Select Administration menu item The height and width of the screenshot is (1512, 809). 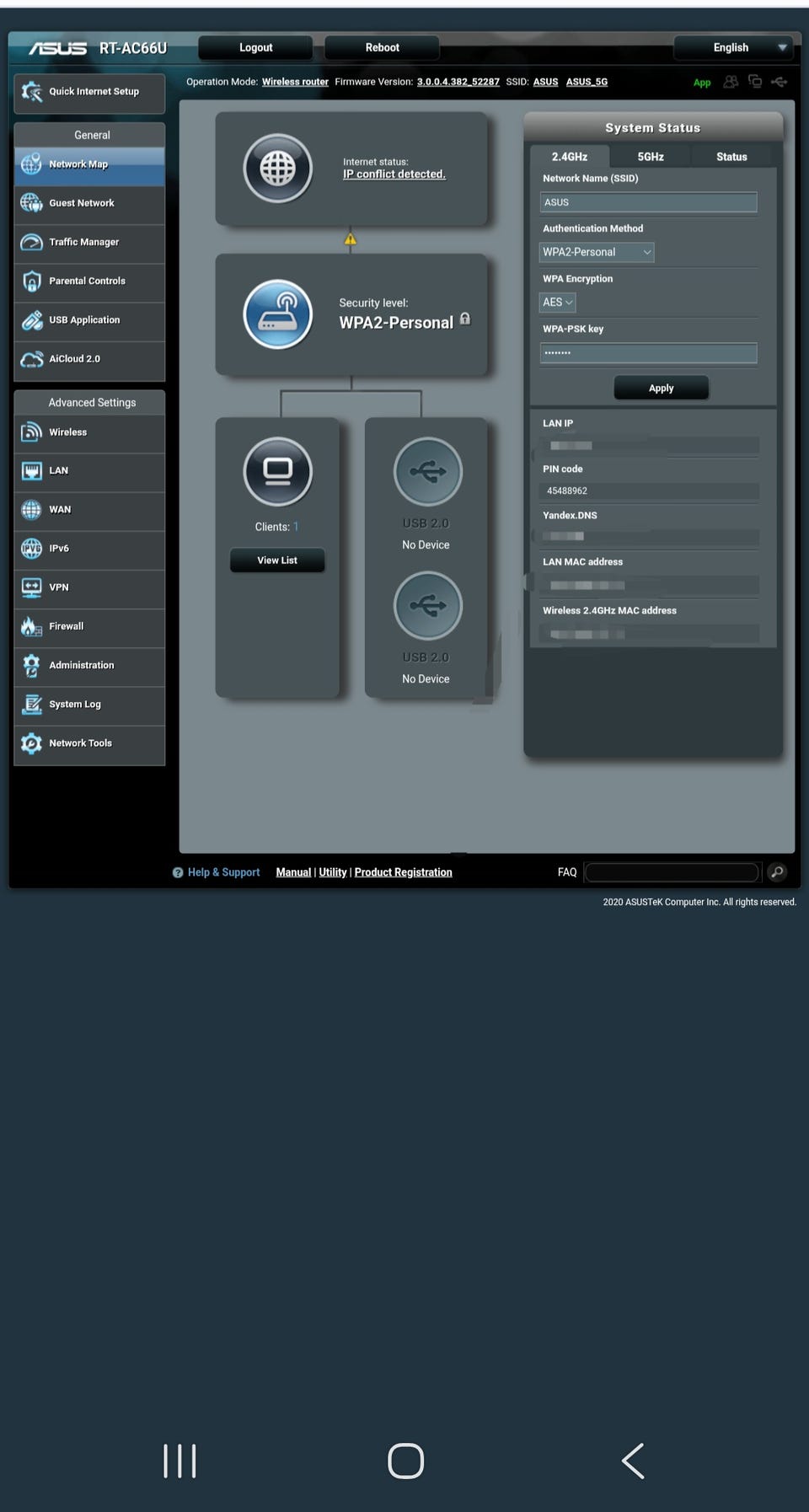tap(89, 665)
